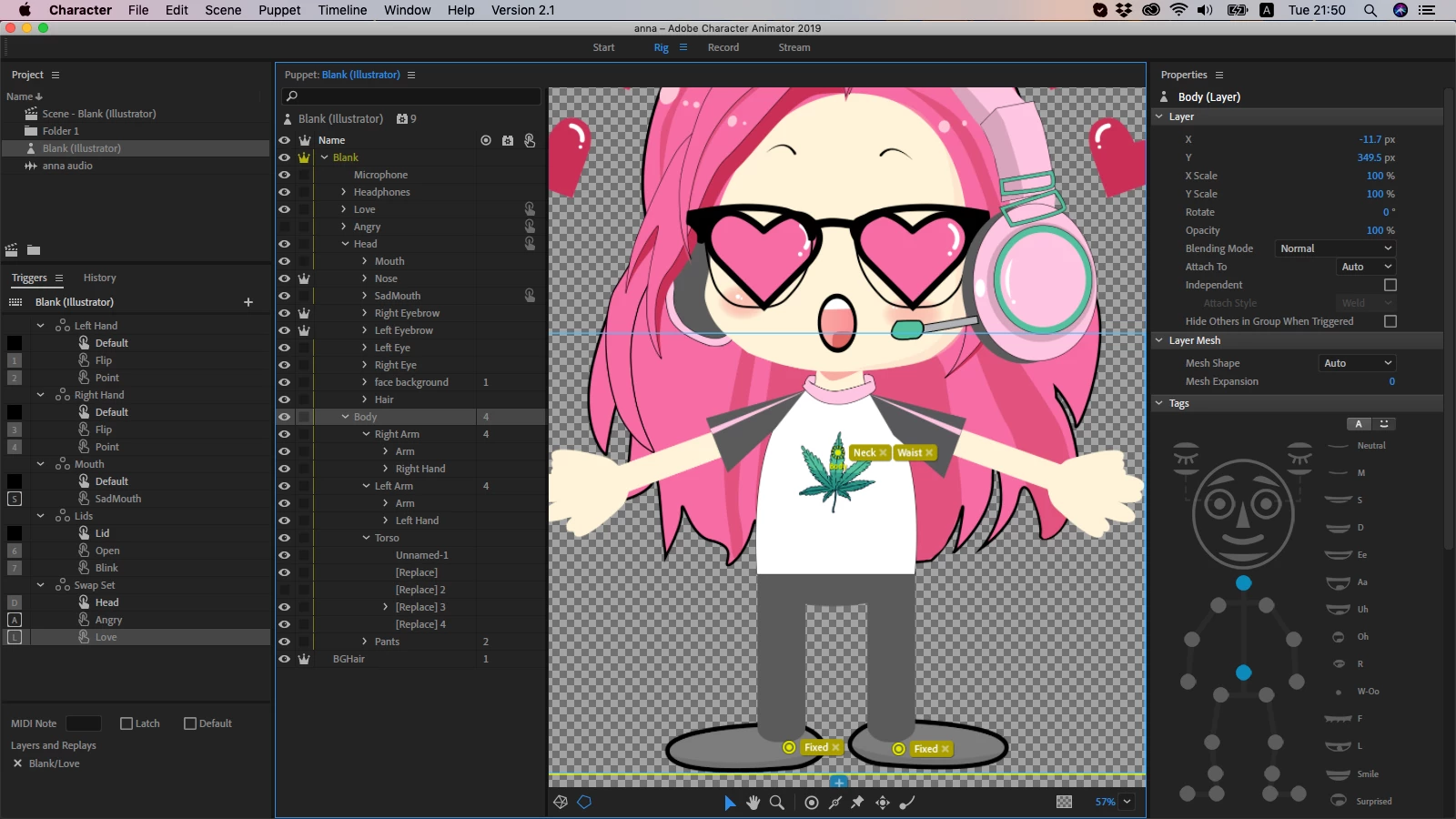Toggle visibility of BGHair layer

285,659
